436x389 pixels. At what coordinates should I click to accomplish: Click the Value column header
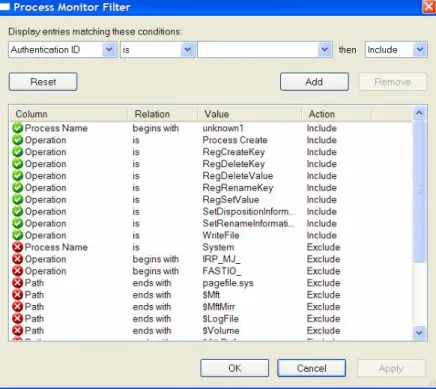click(250, 114)
